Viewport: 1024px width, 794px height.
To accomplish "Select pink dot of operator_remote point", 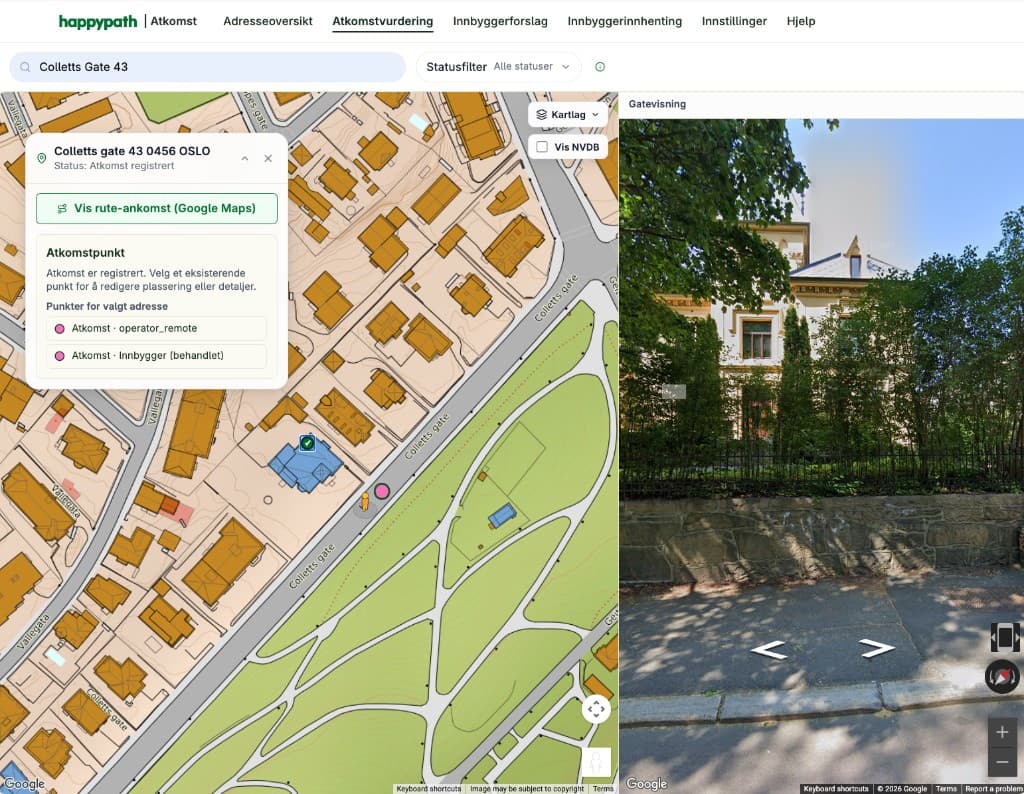I will (59, 328).
